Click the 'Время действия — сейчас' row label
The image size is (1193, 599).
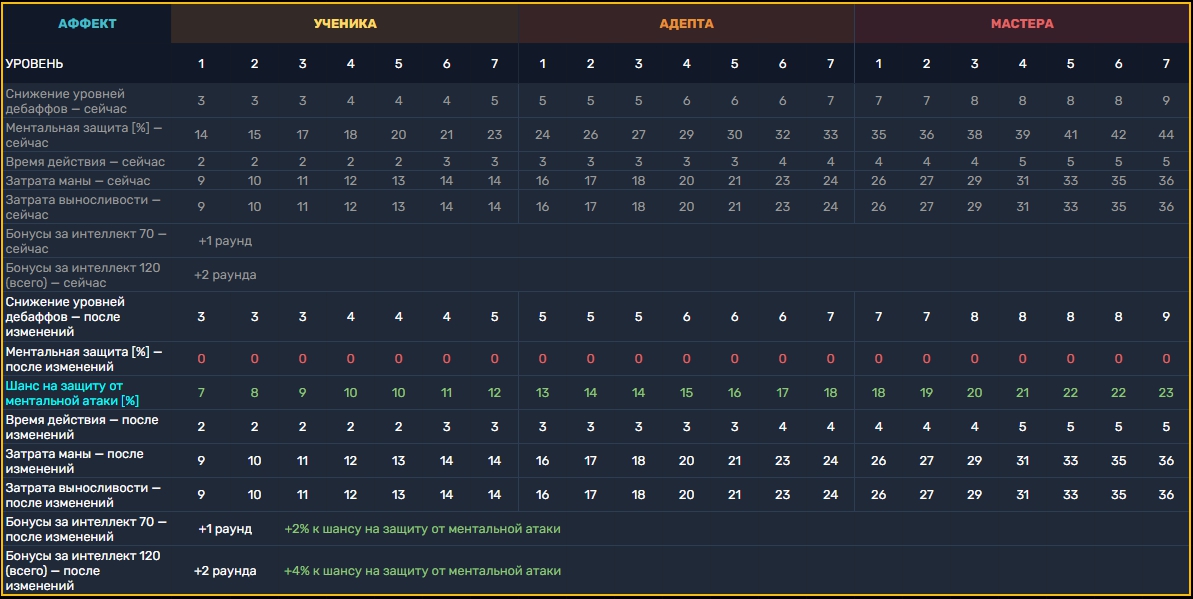click(85, 161)
